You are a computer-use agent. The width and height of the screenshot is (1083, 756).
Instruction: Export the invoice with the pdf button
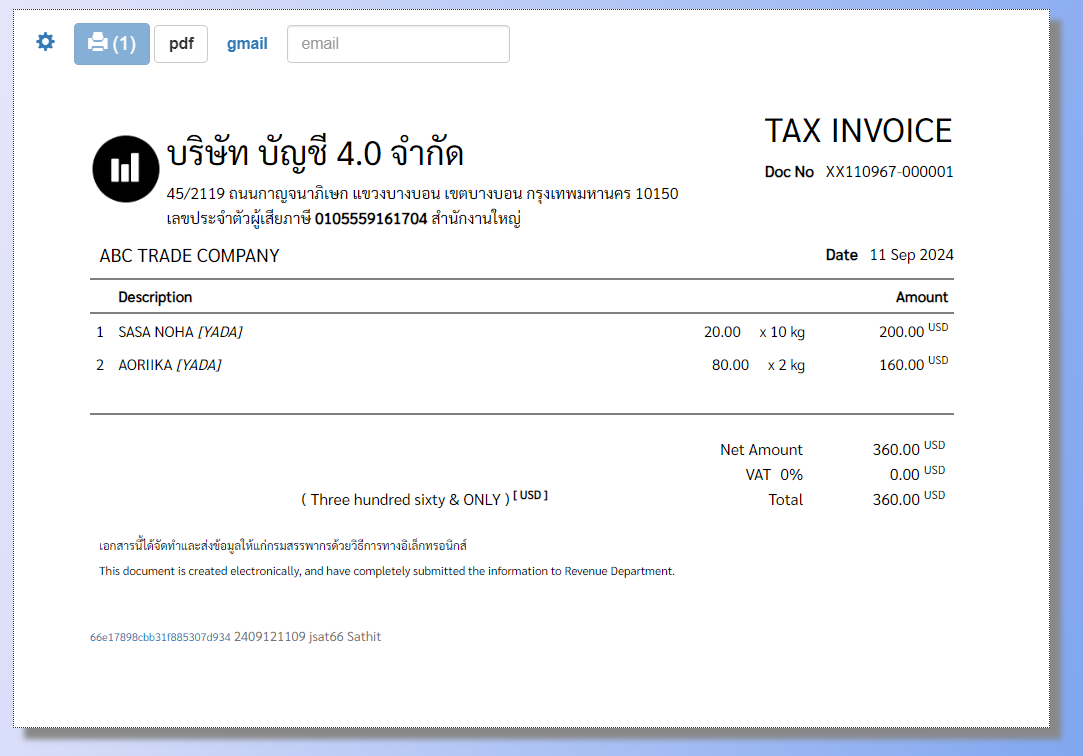pos(181,44)
